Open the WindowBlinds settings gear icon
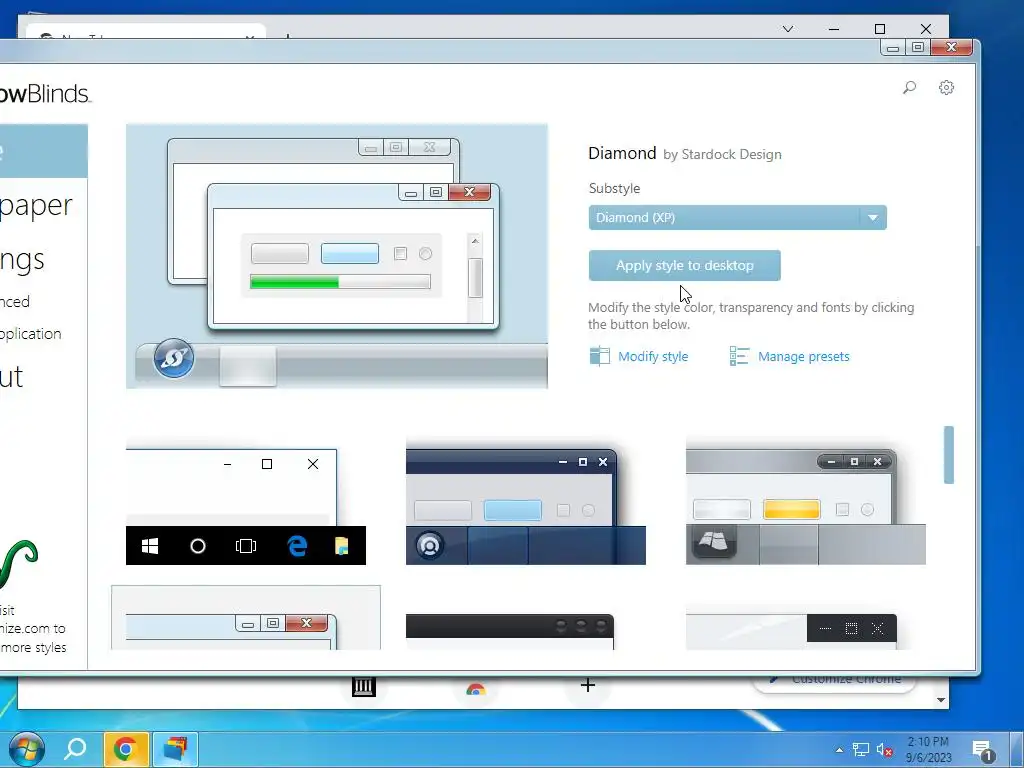 pos(946,88)
